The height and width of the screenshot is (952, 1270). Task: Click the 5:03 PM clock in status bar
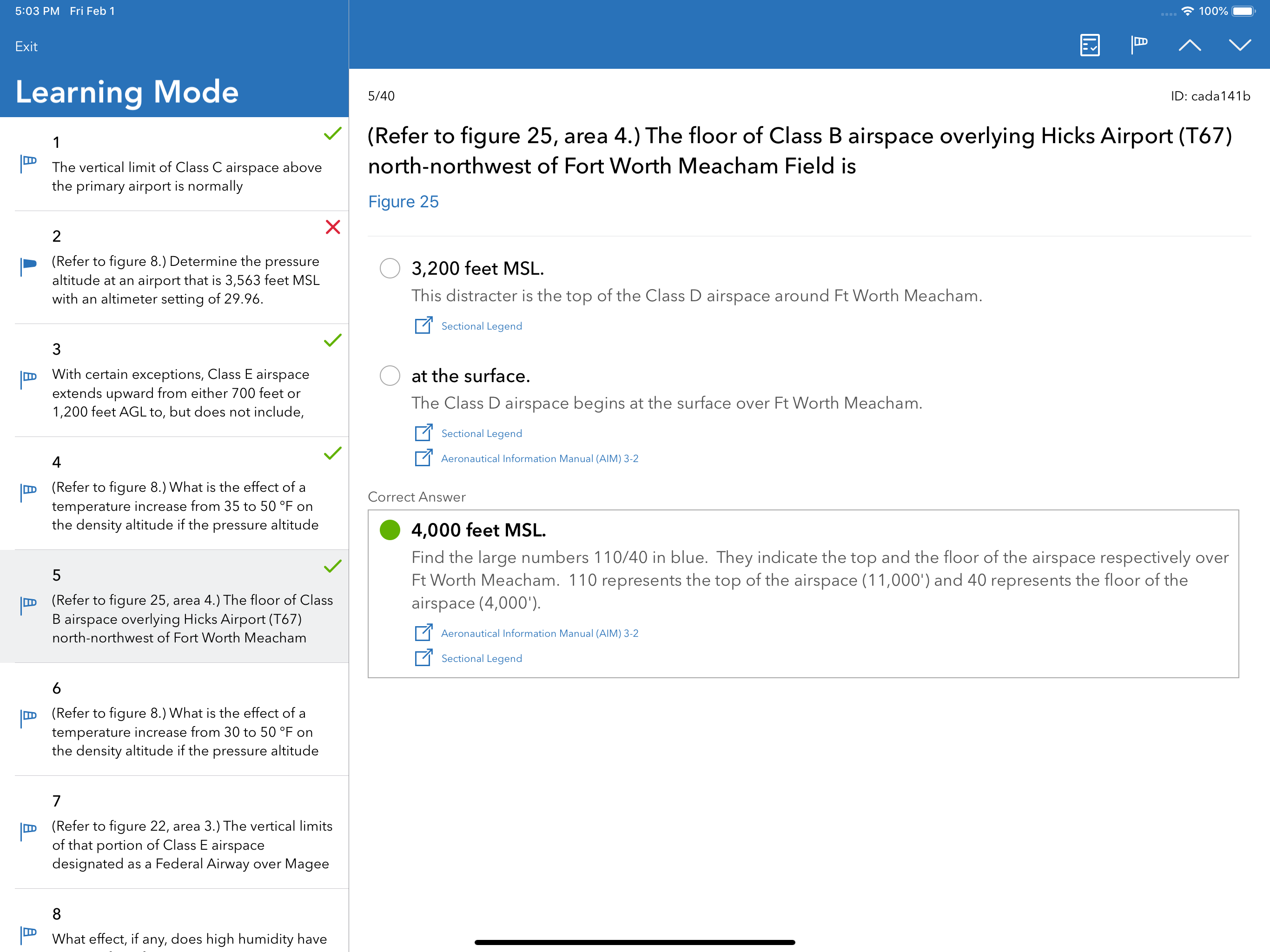[37, 11]
